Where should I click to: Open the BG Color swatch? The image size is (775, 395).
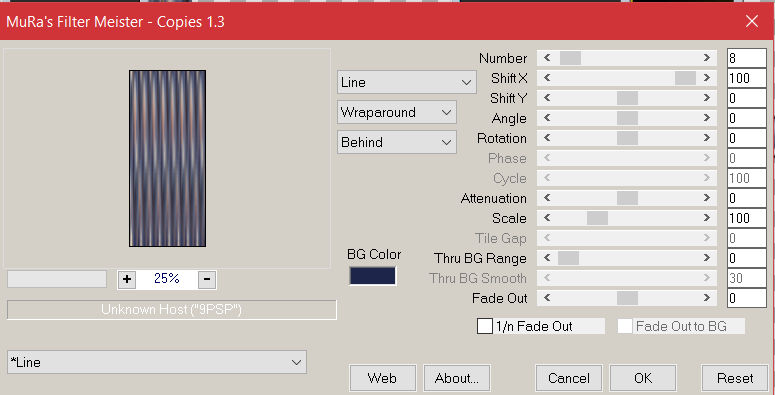[372, 276]
